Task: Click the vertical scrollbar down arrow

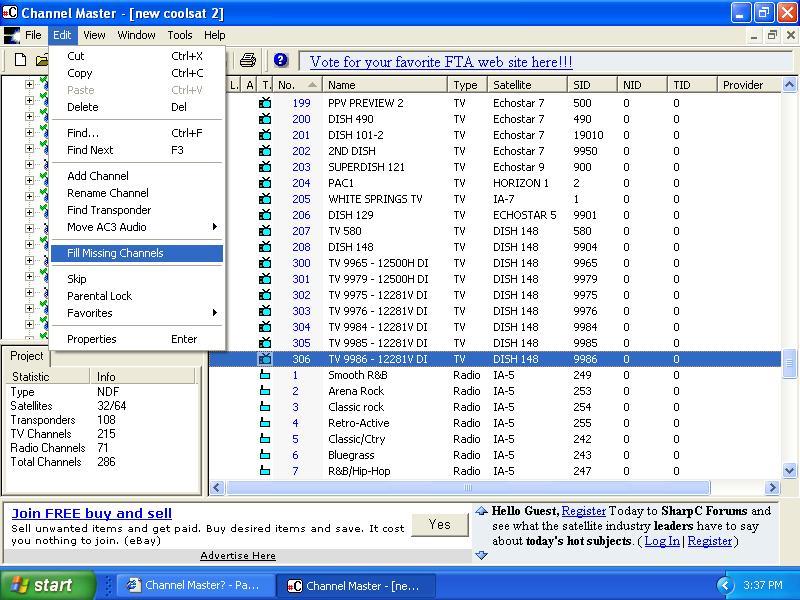Action: click(789, 470)
